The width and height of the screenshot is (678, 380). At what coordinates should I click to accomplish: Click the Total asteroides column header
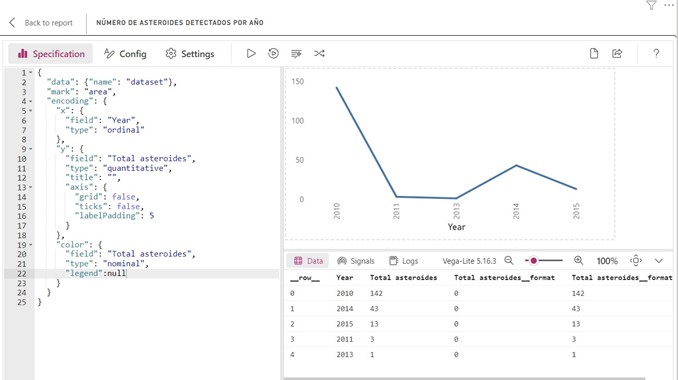pos(403,278)
